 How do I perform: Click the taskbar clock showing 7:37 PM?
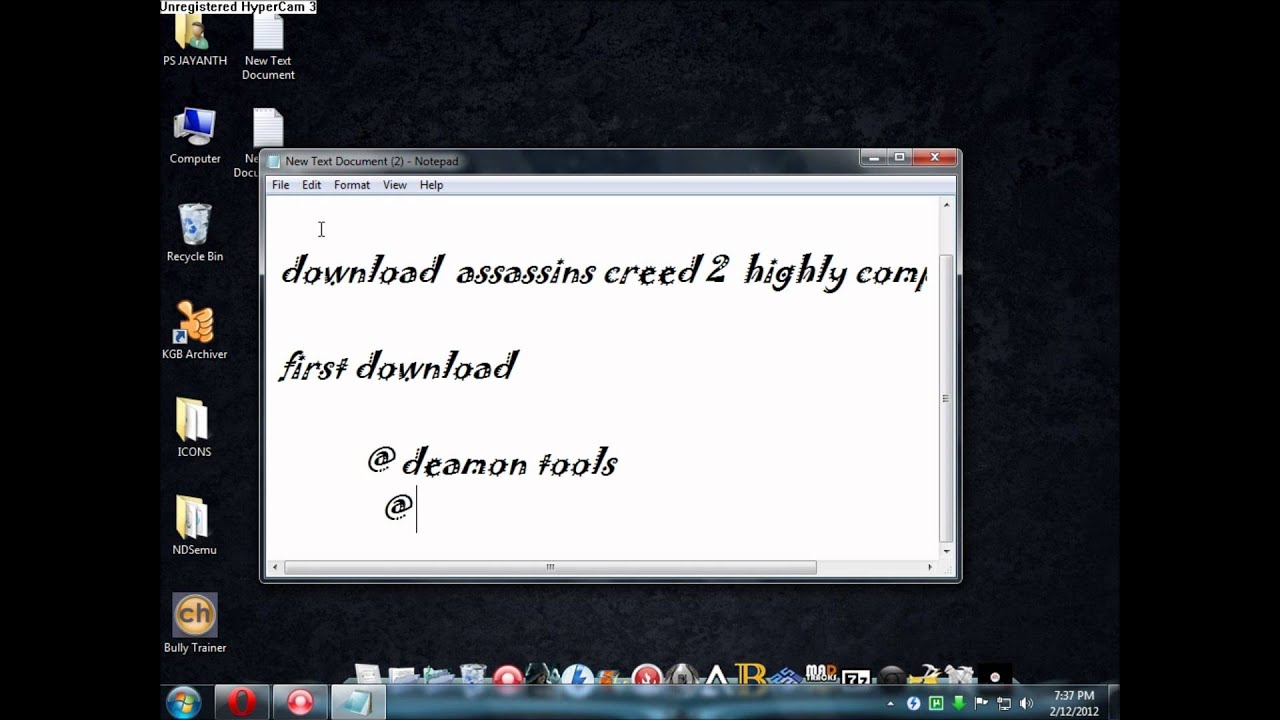1074,703
